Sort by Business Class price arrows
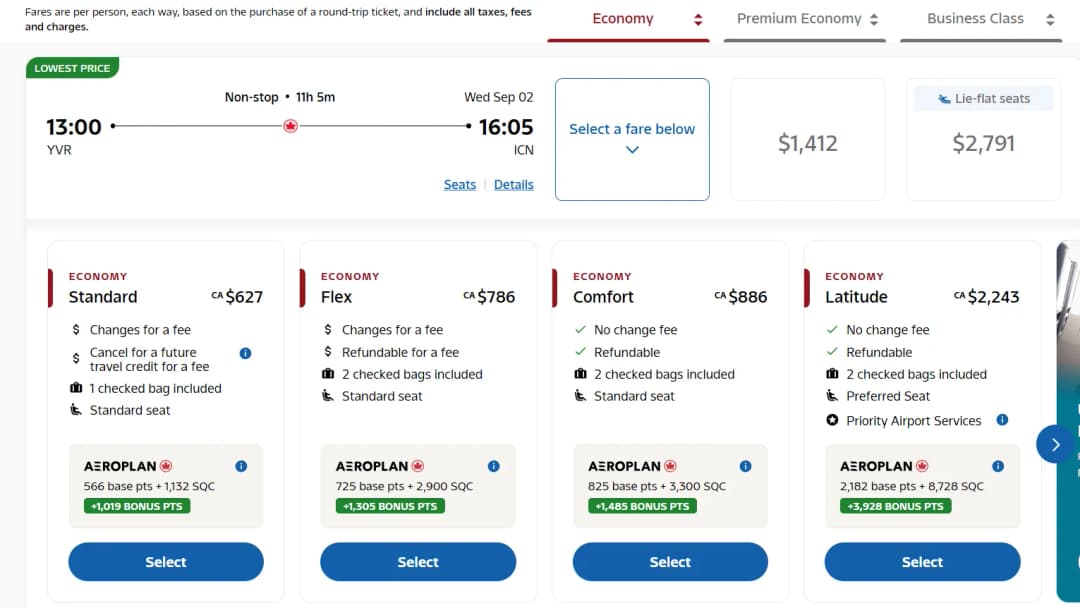Screen dimensions: 1080x608 (x=1050, y=19)
